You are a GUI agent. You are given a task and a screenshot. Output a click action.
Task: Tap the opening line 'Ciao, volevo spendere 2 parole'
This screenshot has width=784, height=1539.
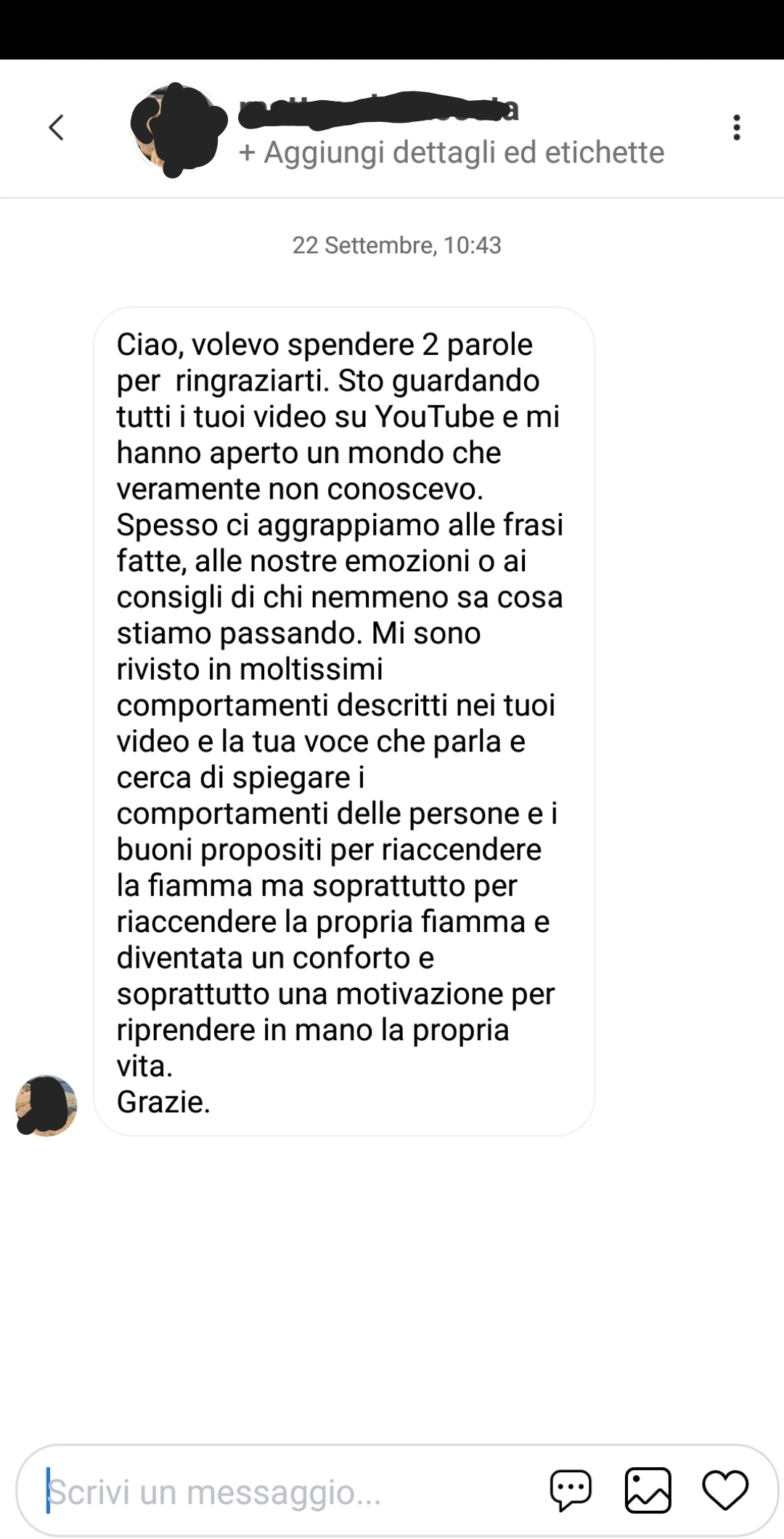point(324,345)
